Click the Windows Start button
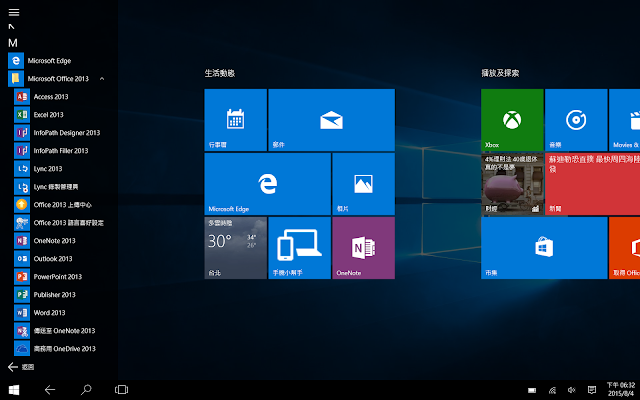The height and width of the screenshot is (400, 640). [x=14, y=390]
